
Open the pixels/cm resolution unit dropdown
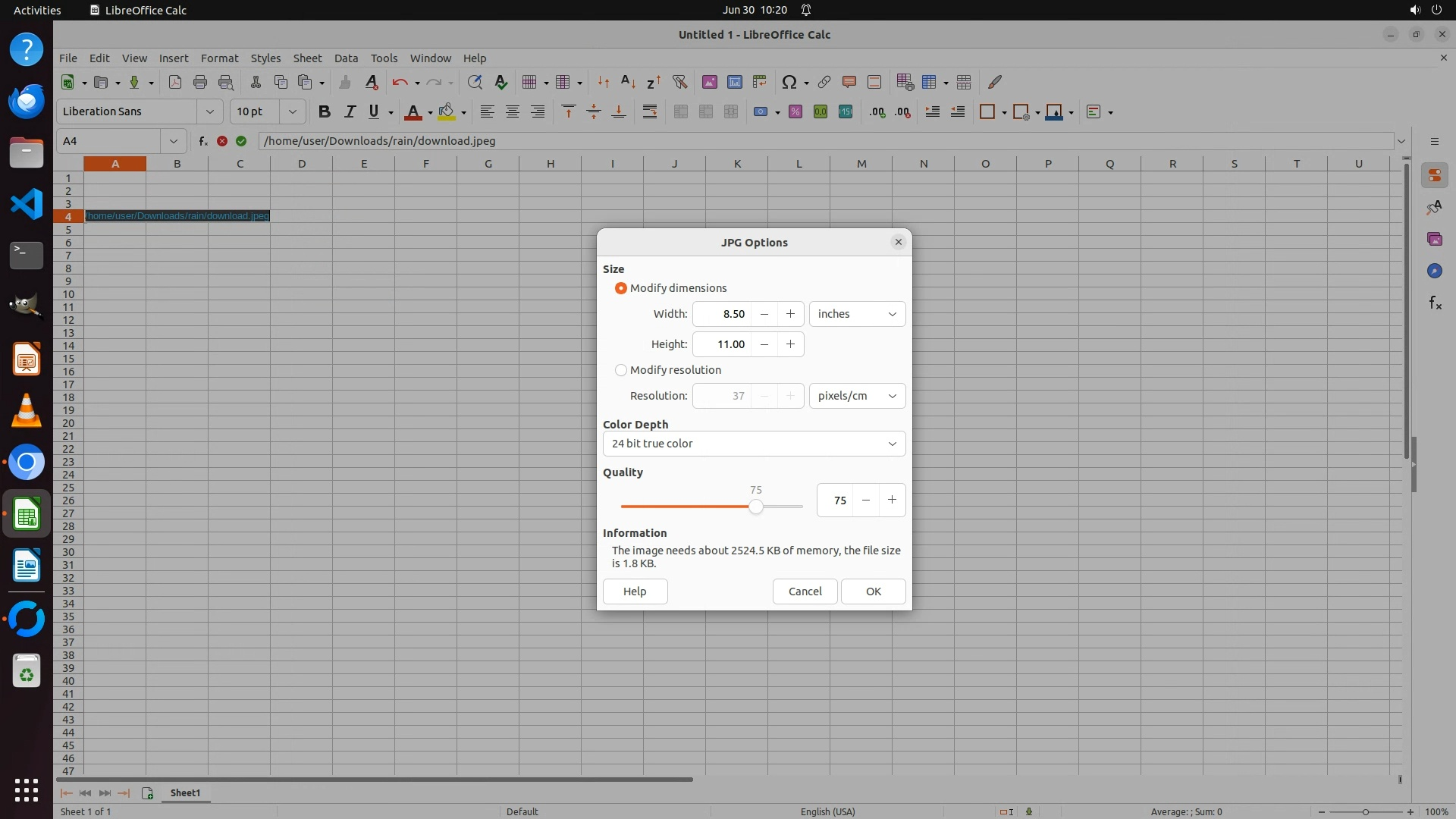(x=857, y=396)
